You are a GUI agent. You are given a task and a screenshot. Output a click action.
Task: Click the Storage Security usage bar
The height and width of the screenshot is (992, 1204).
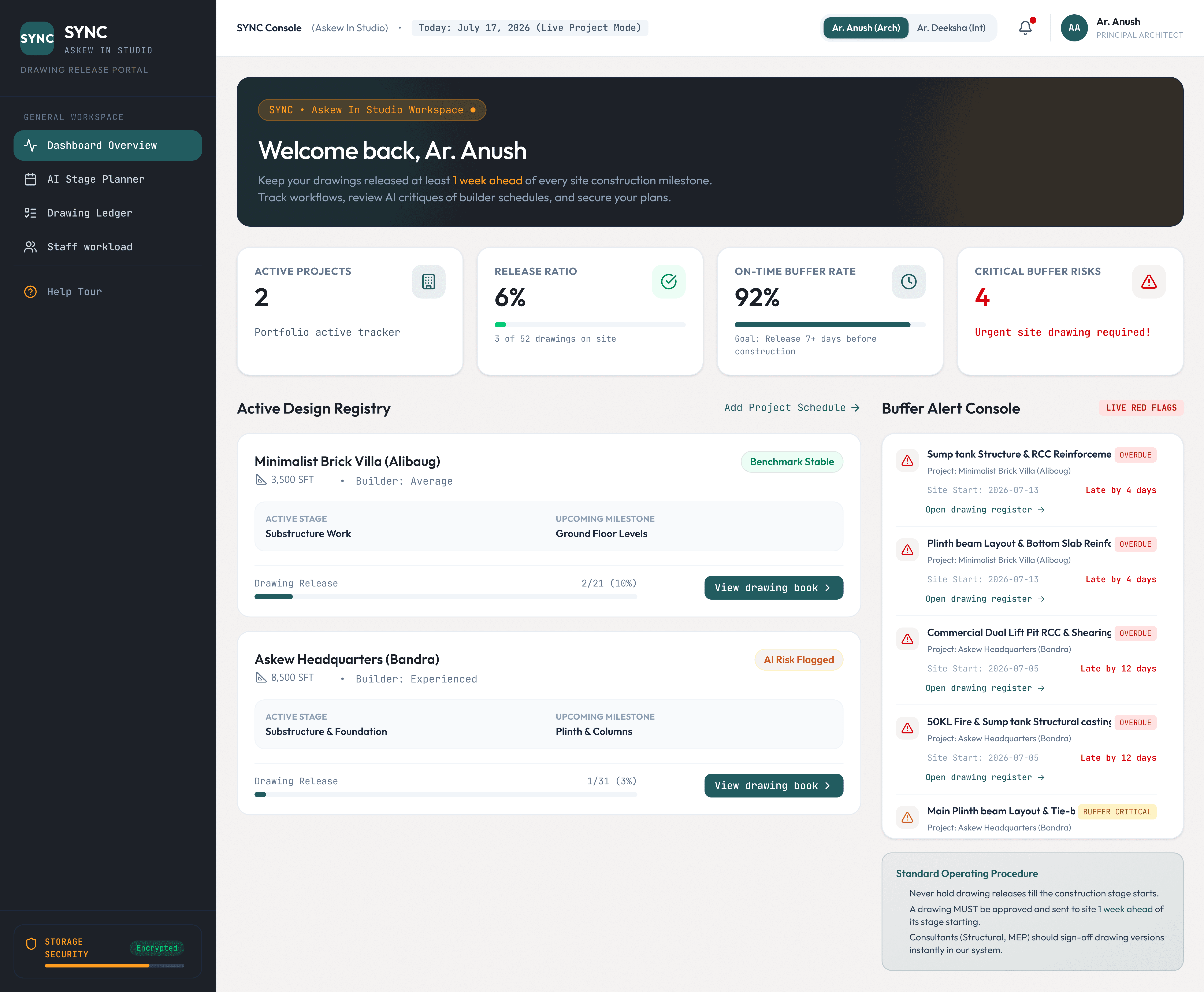[x=114, y=966]
